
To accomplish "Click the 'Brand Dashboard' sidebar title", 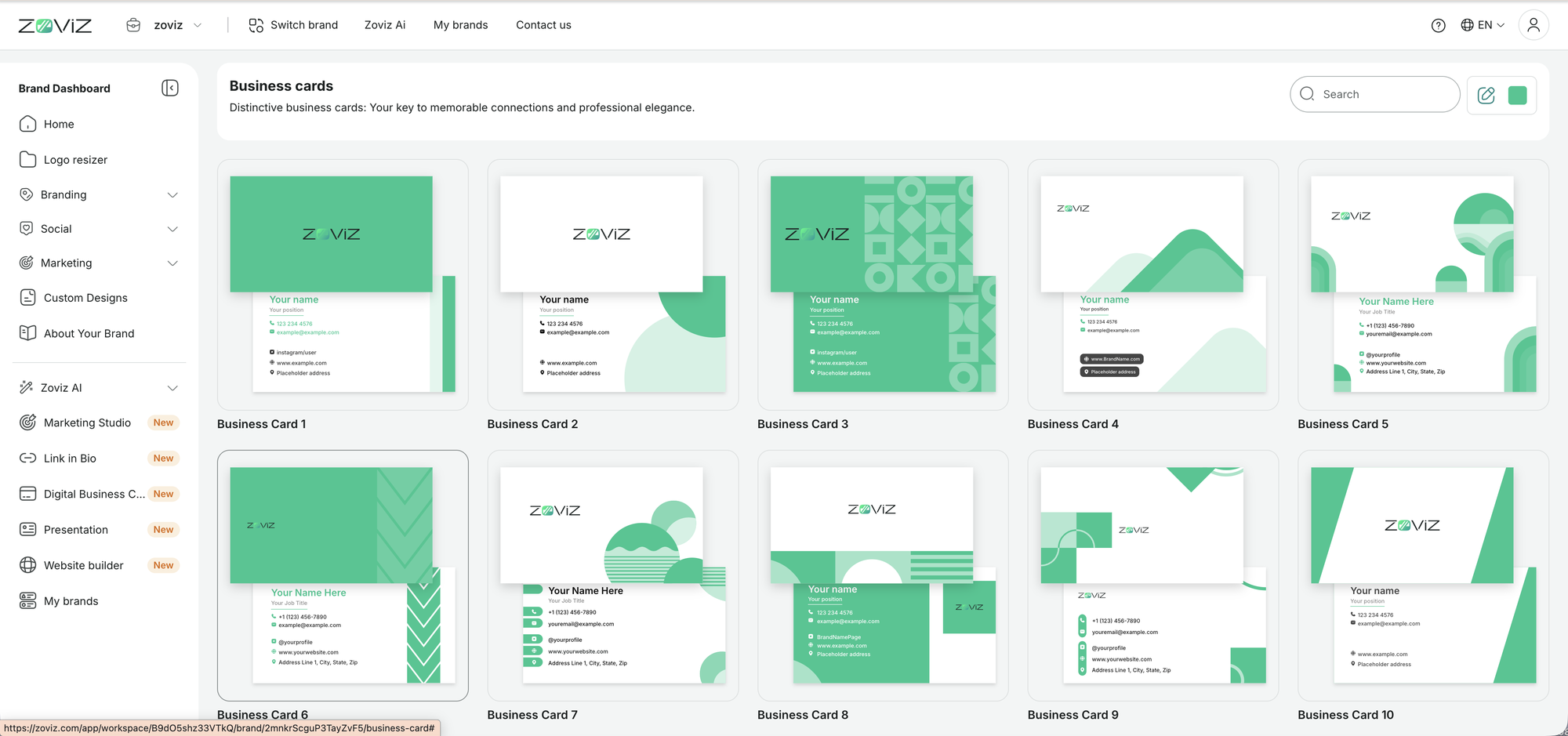I will (x=64, y=89).
